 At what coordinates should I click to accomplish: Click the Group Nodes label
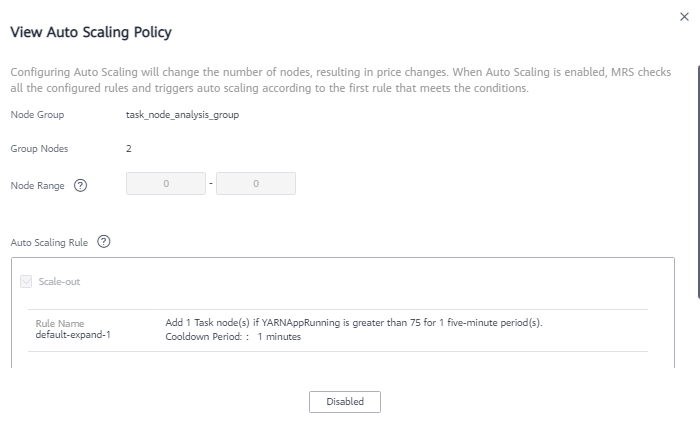(x=39, y=149)
